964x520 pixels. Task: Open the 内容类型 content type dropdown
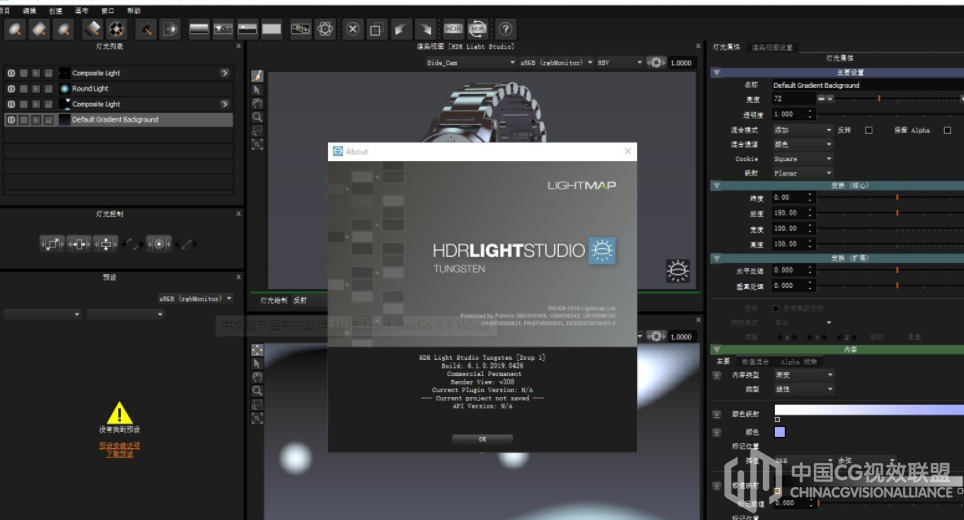(803, 375)
